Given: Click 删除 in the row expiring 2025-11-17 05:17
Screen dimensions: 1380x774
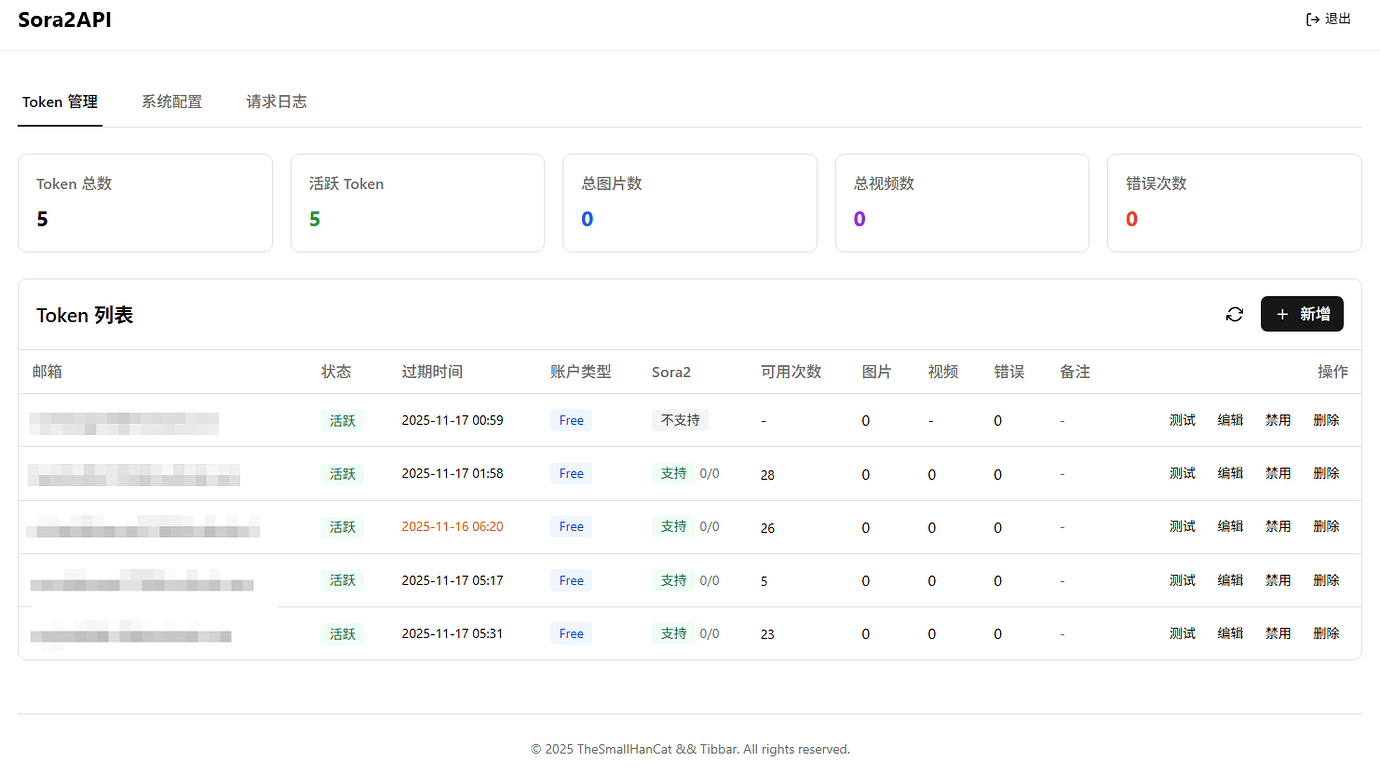Looking at the screenshot, I should pos(1326,580).
